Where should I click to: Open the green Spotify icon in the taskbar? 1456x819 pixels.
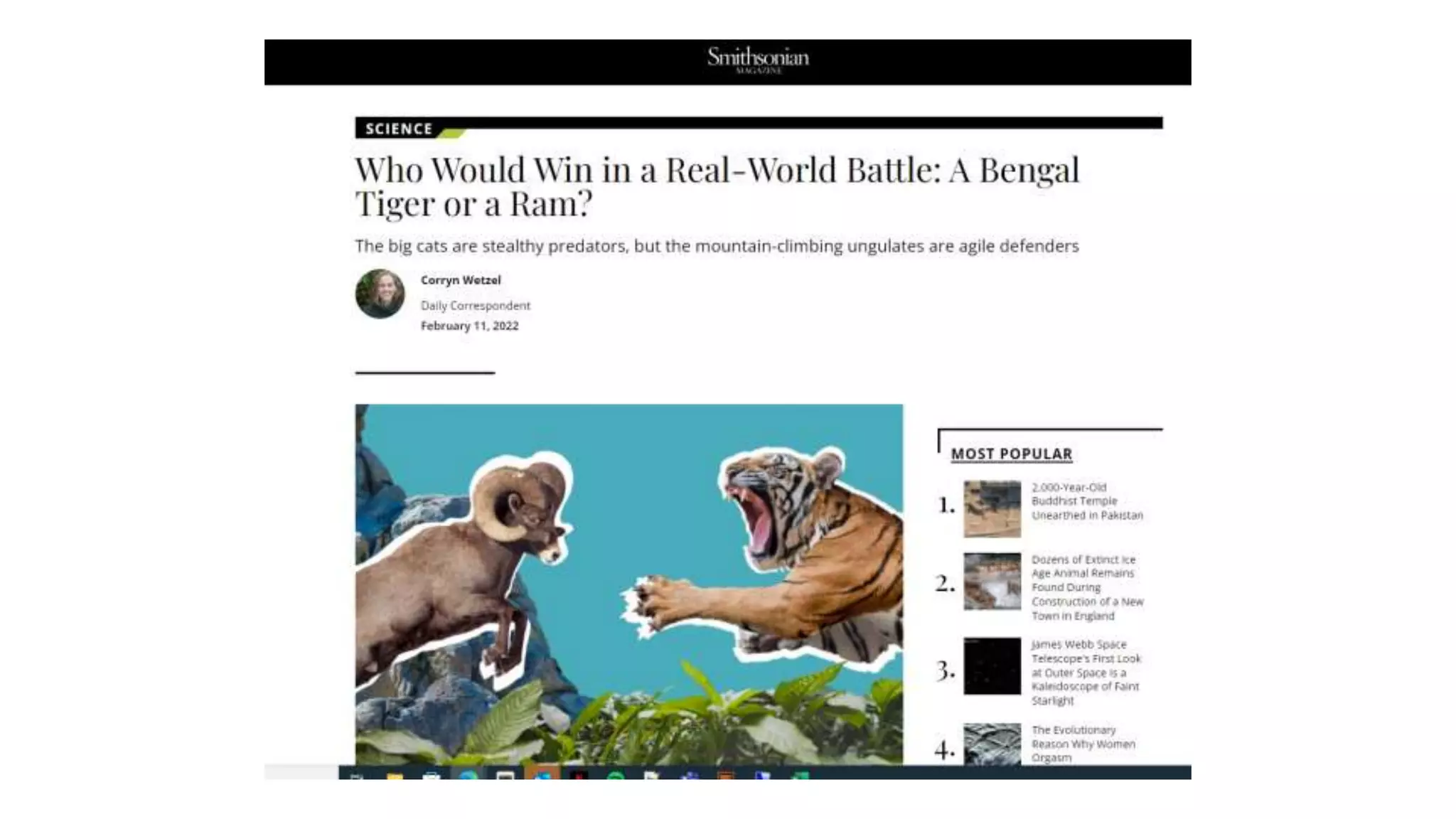pos(616,775)
